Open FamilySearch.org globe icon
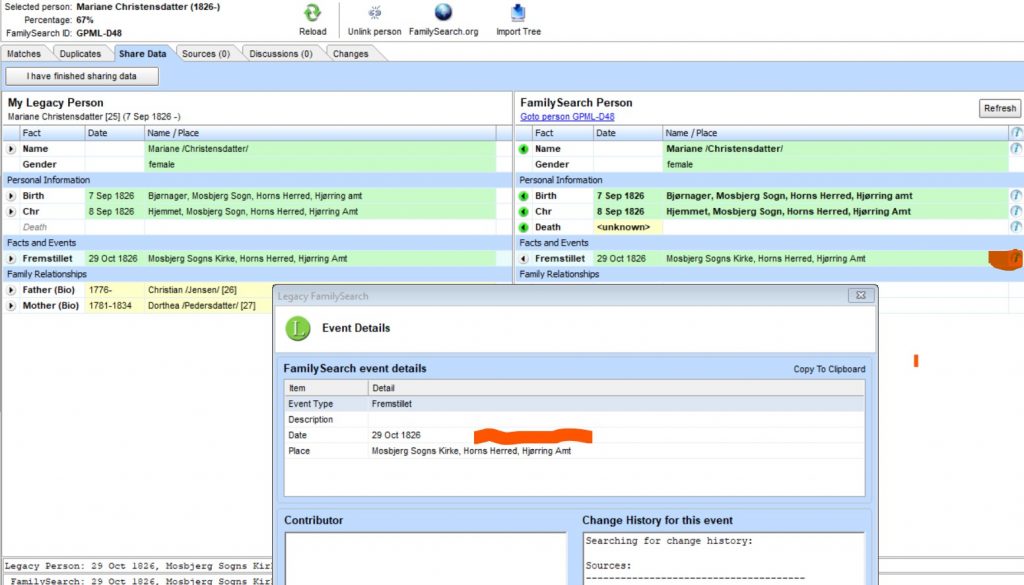 pyautogui.click(x=443, y=12)
